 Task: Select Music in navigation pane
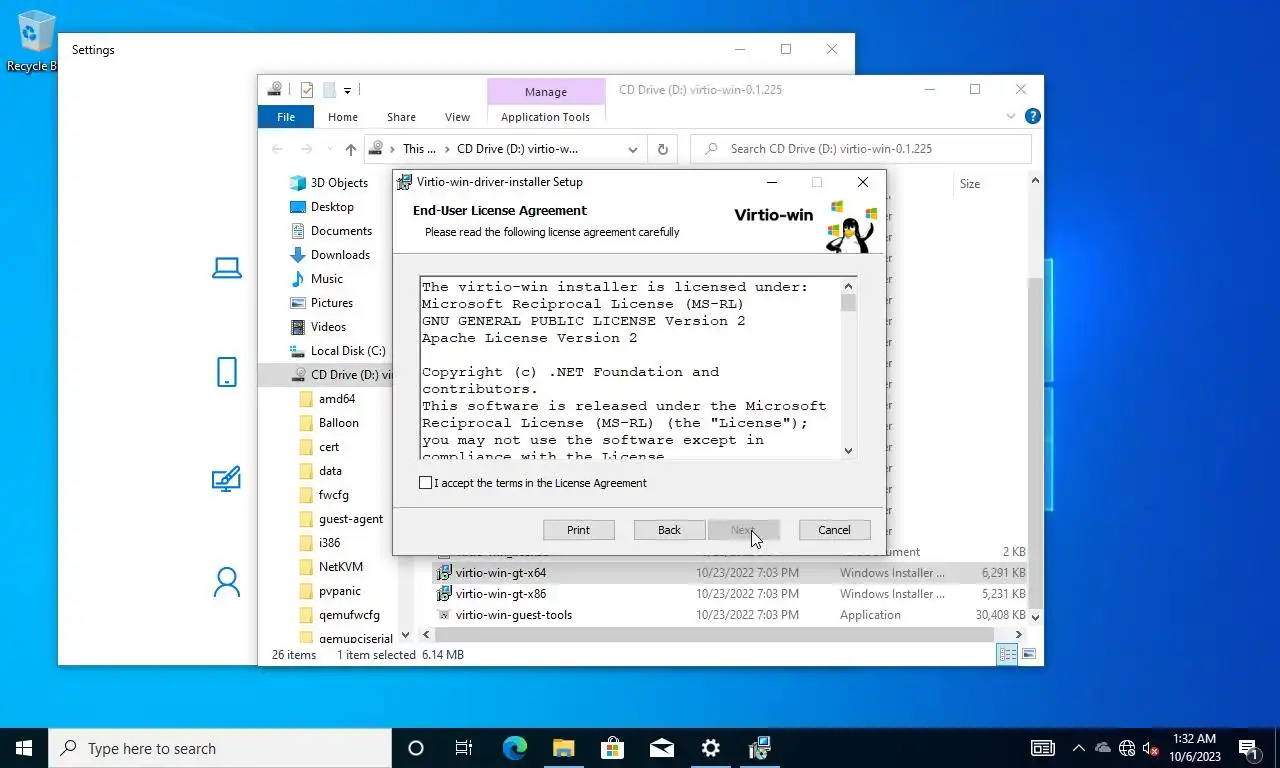point(326,279)
